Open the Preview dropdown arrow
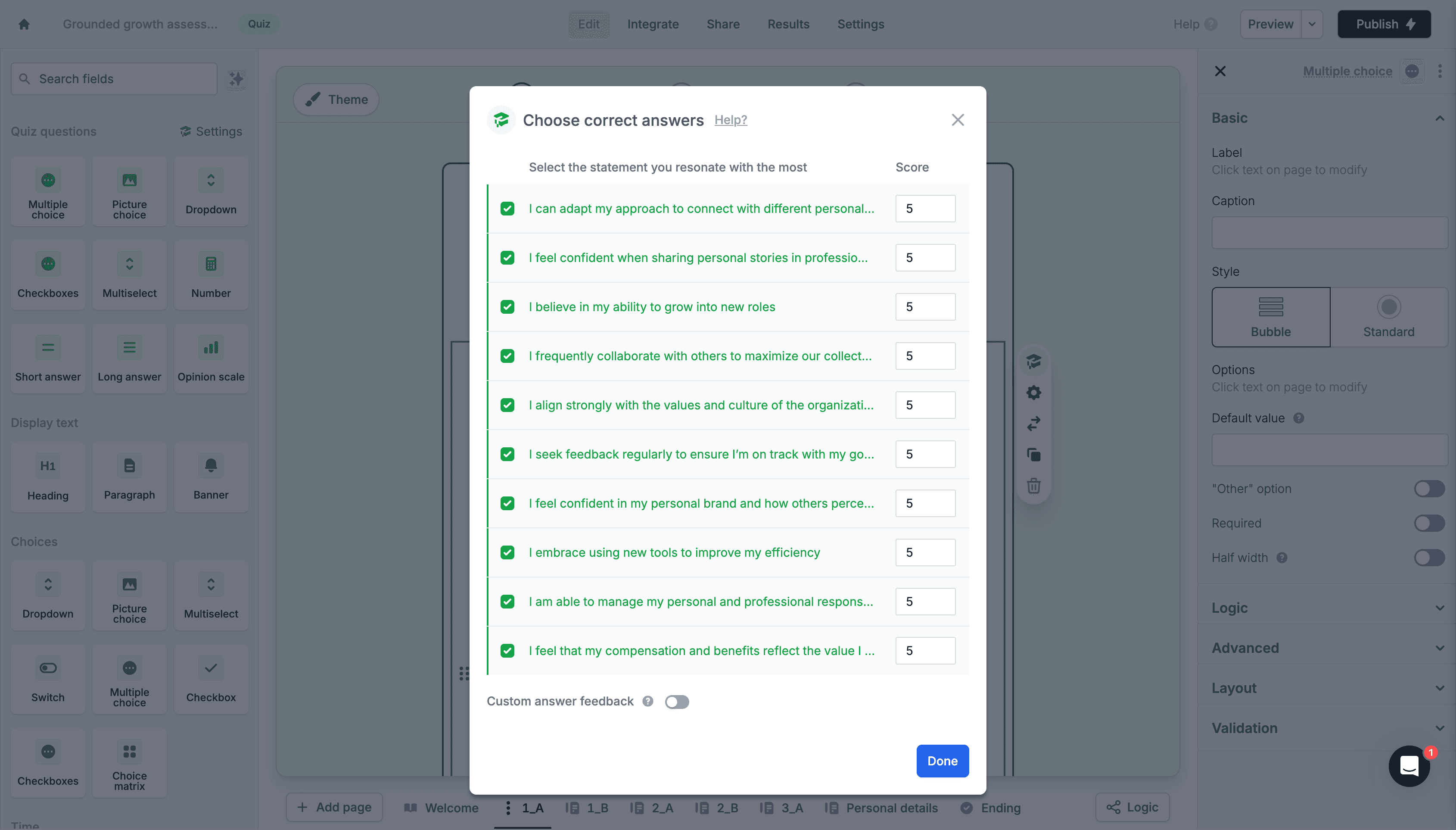The height and width of the screenshot is (830, 1456). (1312, 24)
